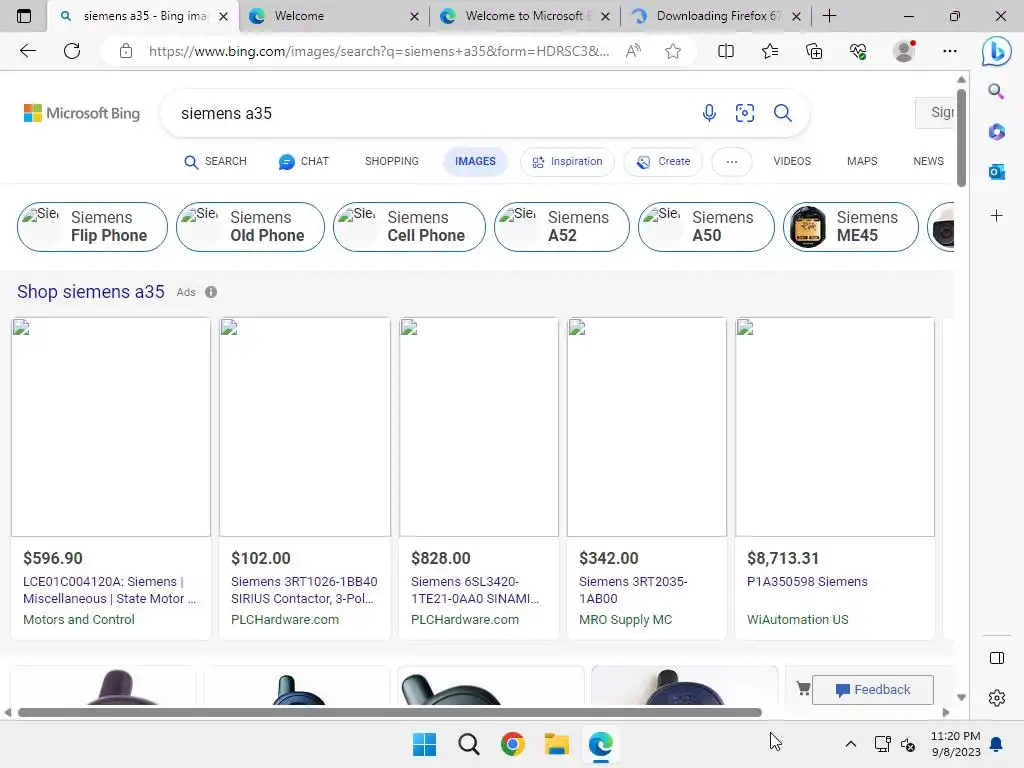The height and width of the screenshot is (768, 1024).
Task: Click the Microsoft Bing logo
Action: [82, 113]
